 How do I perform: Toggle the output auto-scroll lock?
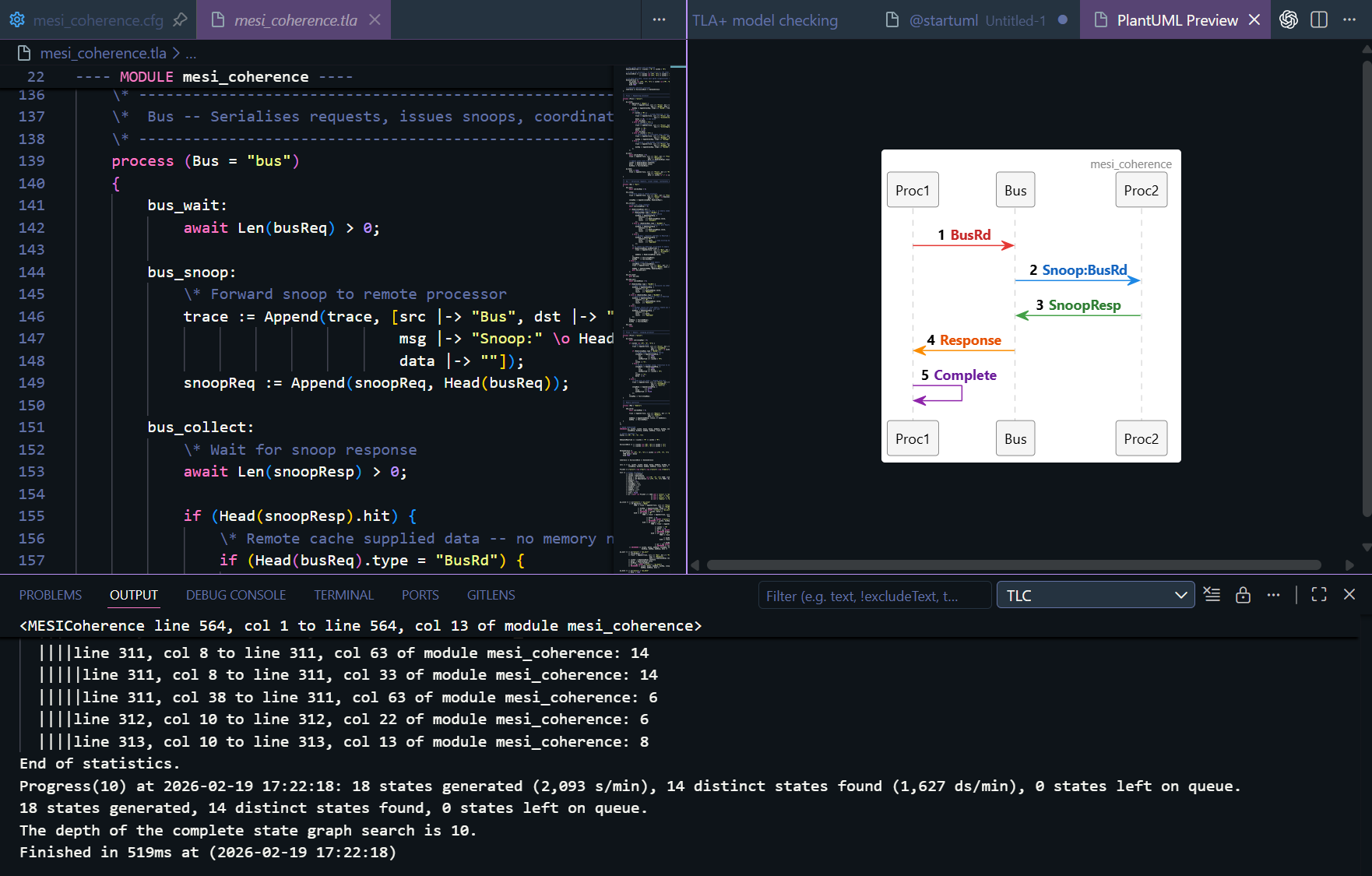1243,595
